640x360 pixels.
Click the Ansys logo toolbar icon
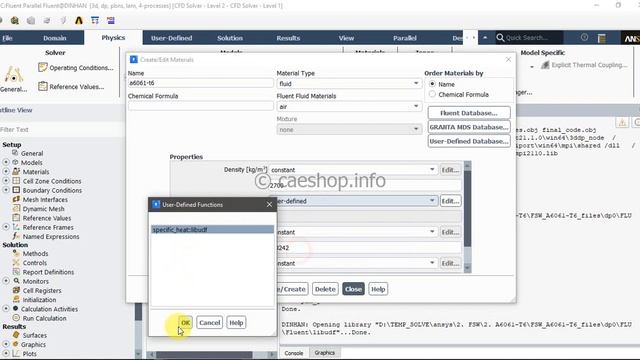[x=79, y=20]
